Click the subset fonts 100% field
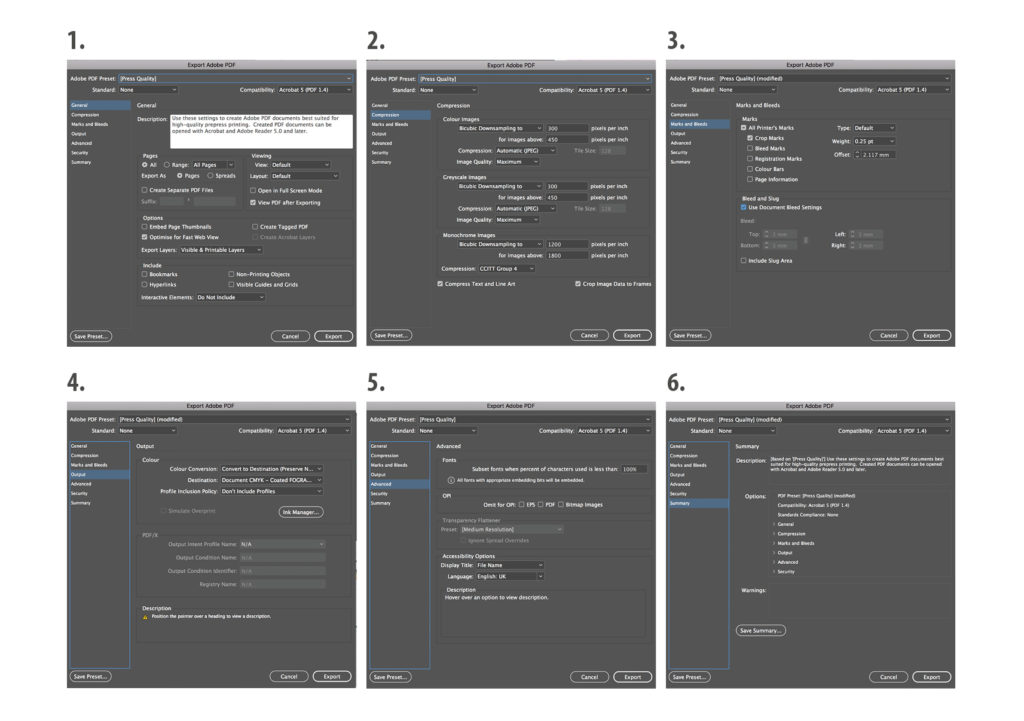Viewport: 1024px width, 721px height. click(x=633, y=469)
